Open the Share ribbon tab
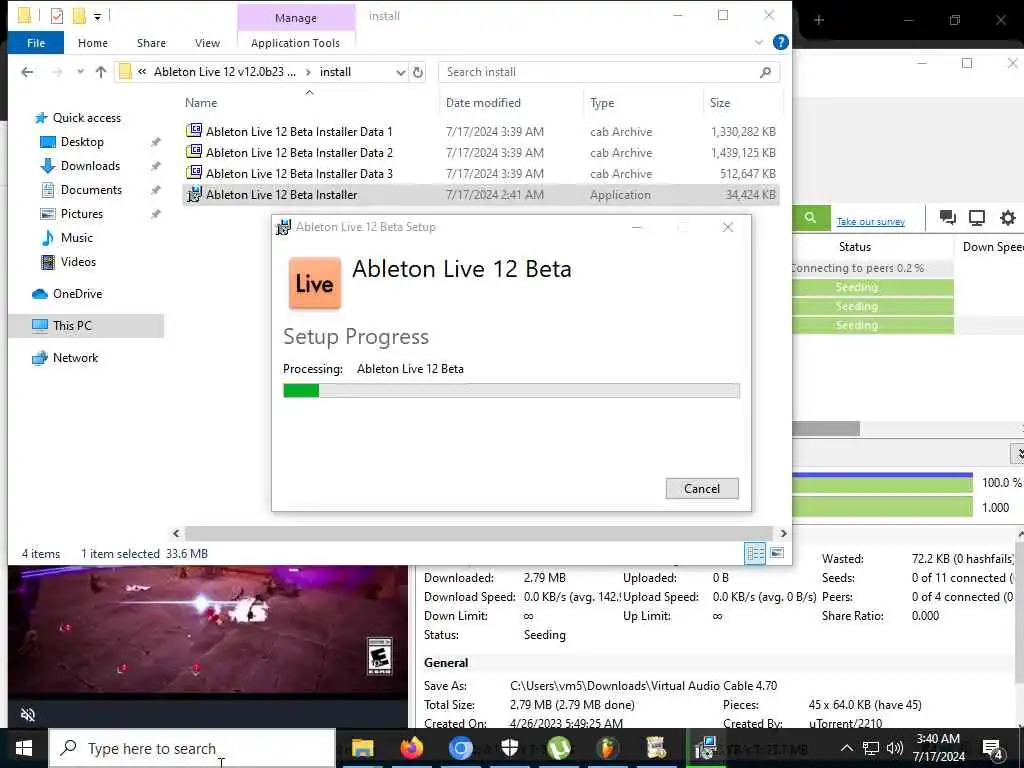 click(x=151, y=42)
